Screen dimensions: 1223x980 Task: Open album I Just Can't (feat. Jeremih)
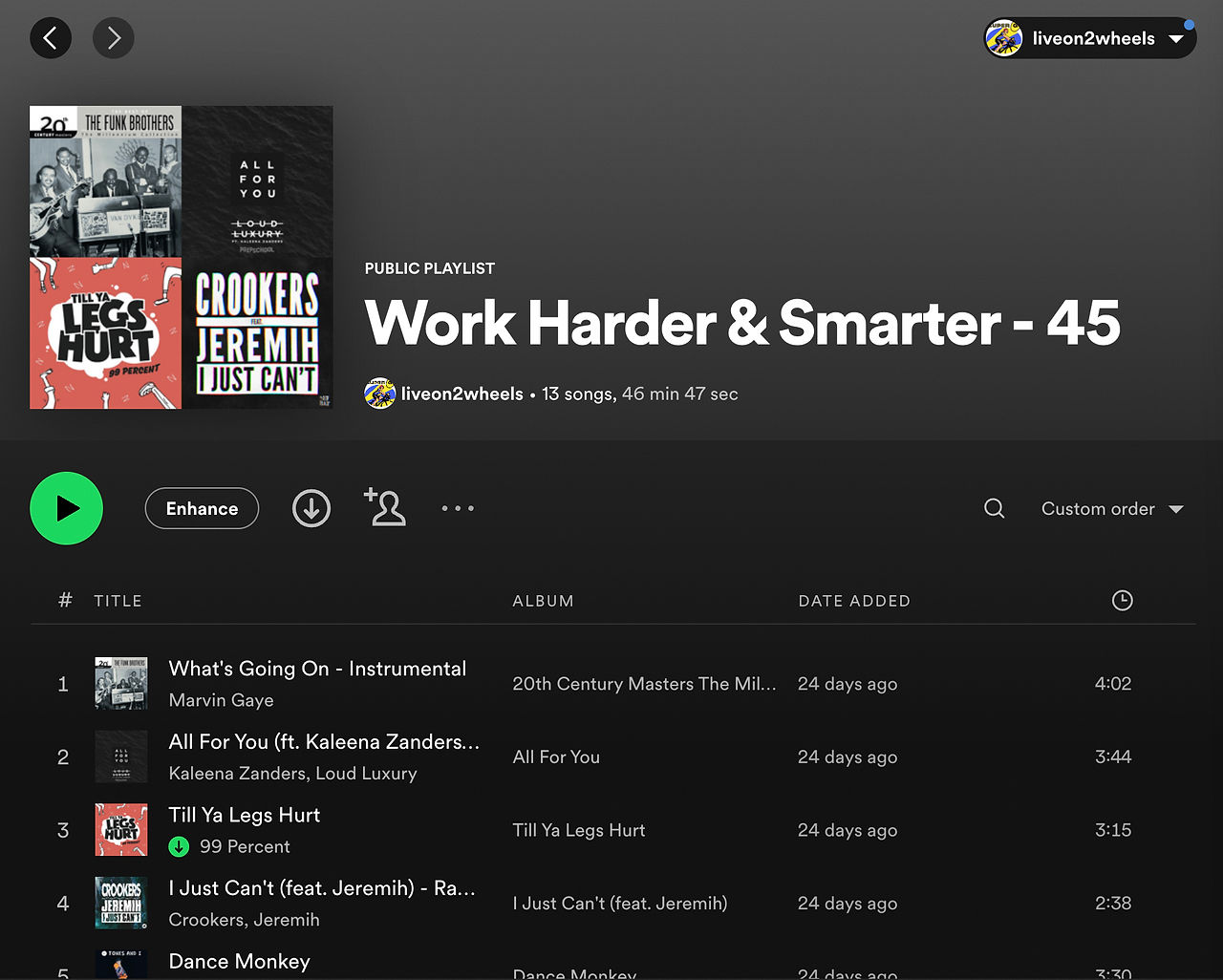(x=620, y=904)
